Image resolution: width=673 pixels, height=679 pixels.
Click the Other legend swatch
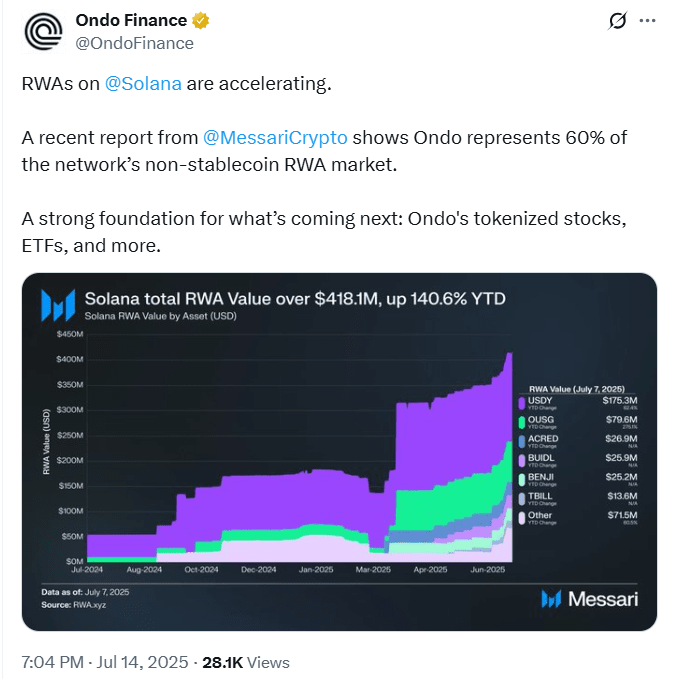pyautogui.click(x=521, y=517)
